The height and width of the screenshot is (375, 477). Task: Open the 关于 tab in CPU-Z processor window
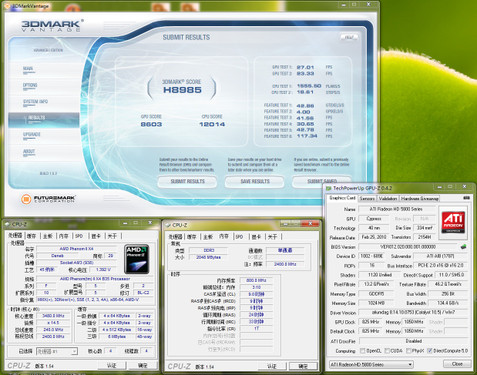click(x=112, y=236)
